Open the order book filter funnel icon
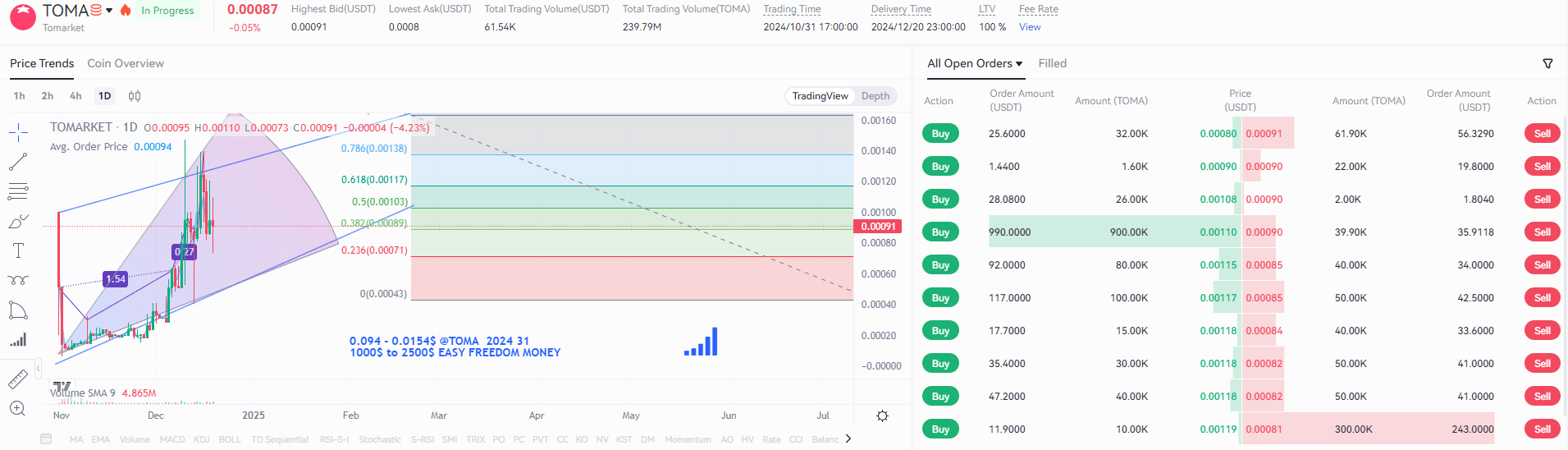Viewport: 1568px width, 450px height. tap(1547, 63)
